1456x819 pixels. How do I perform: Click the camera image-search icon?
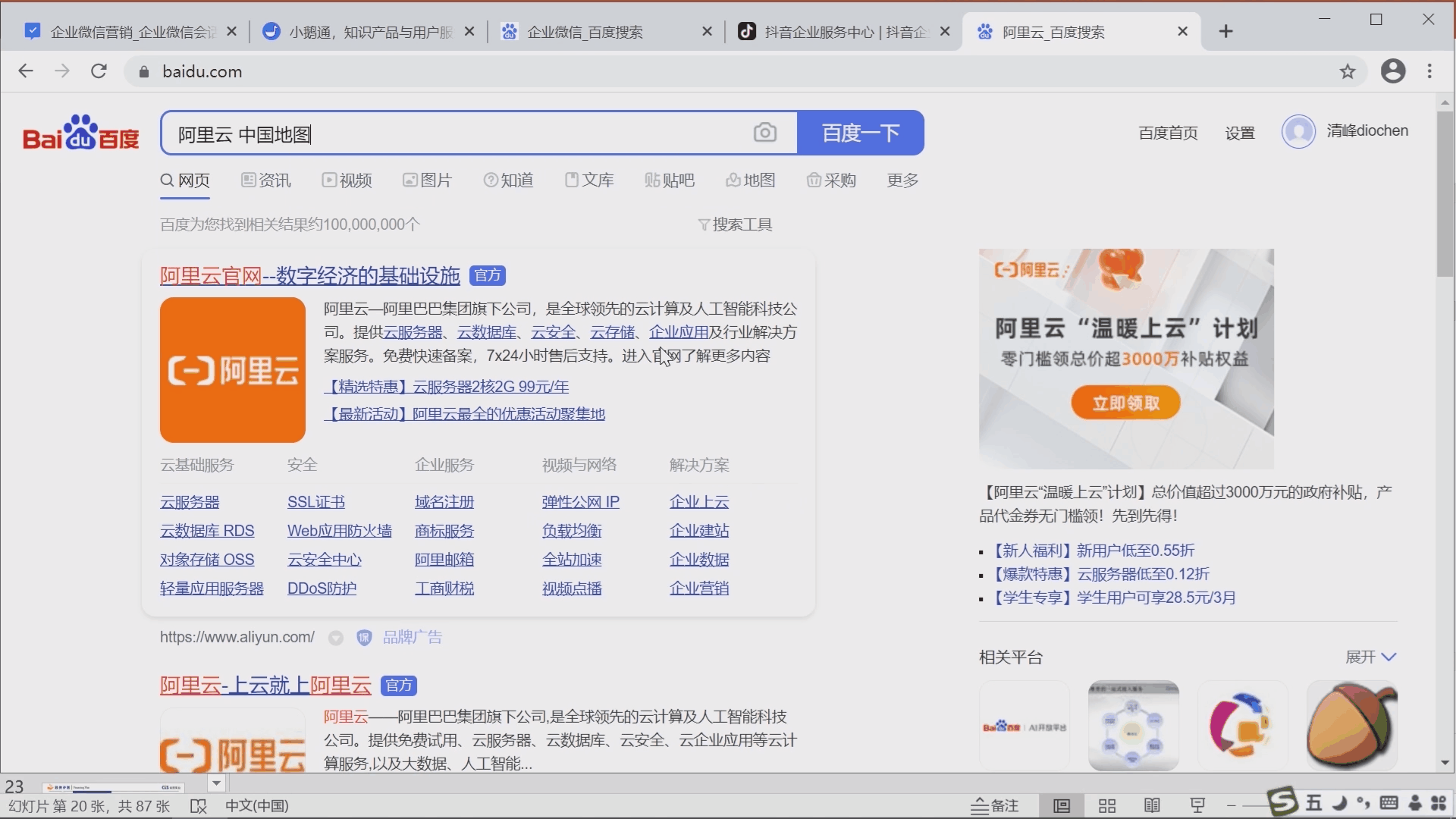point(765,133)
